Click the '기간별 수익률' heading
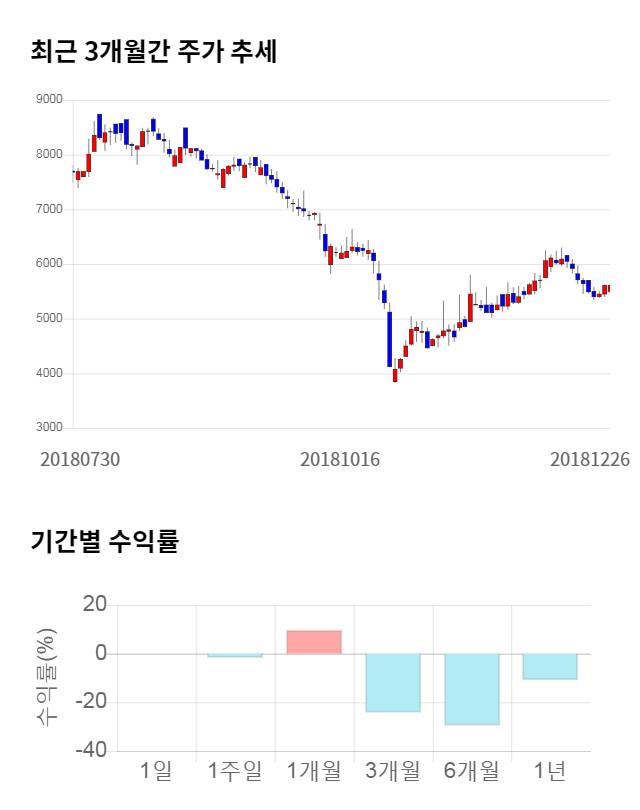This screenshot has width=640, height=810. point(104,541)
